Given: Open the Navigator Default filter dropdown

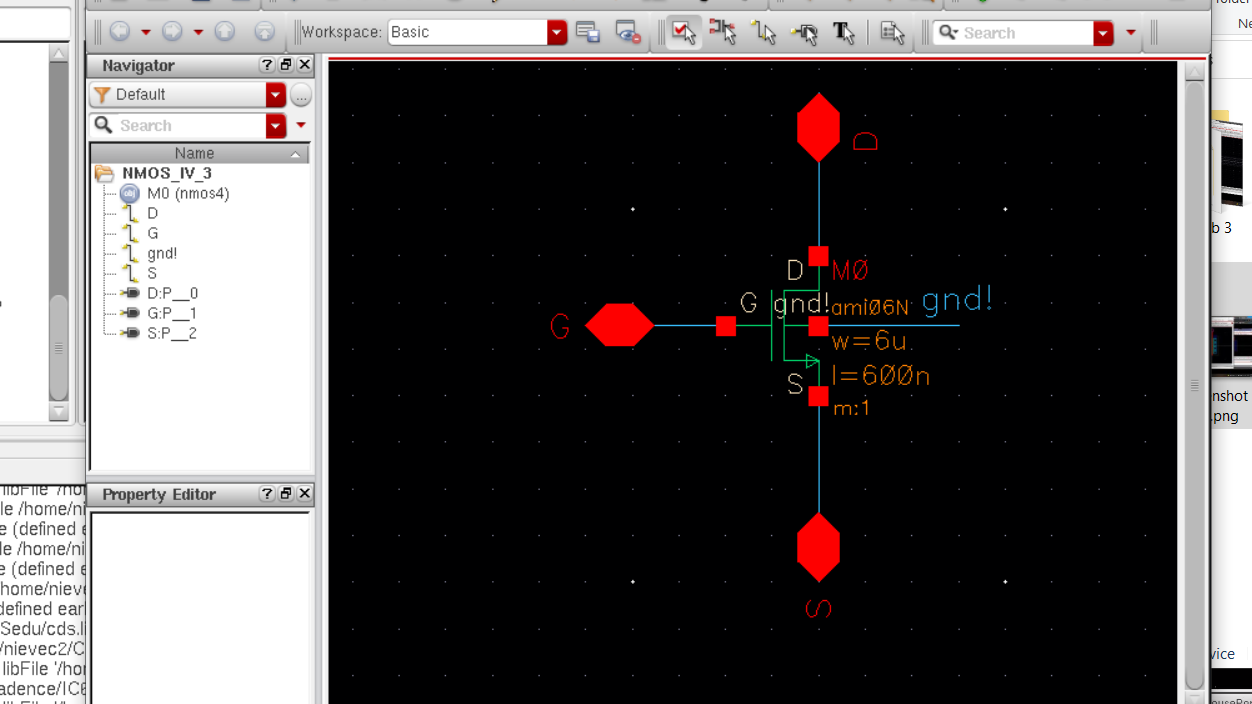Looking at the screenshot, I should [x=275, y=95].
